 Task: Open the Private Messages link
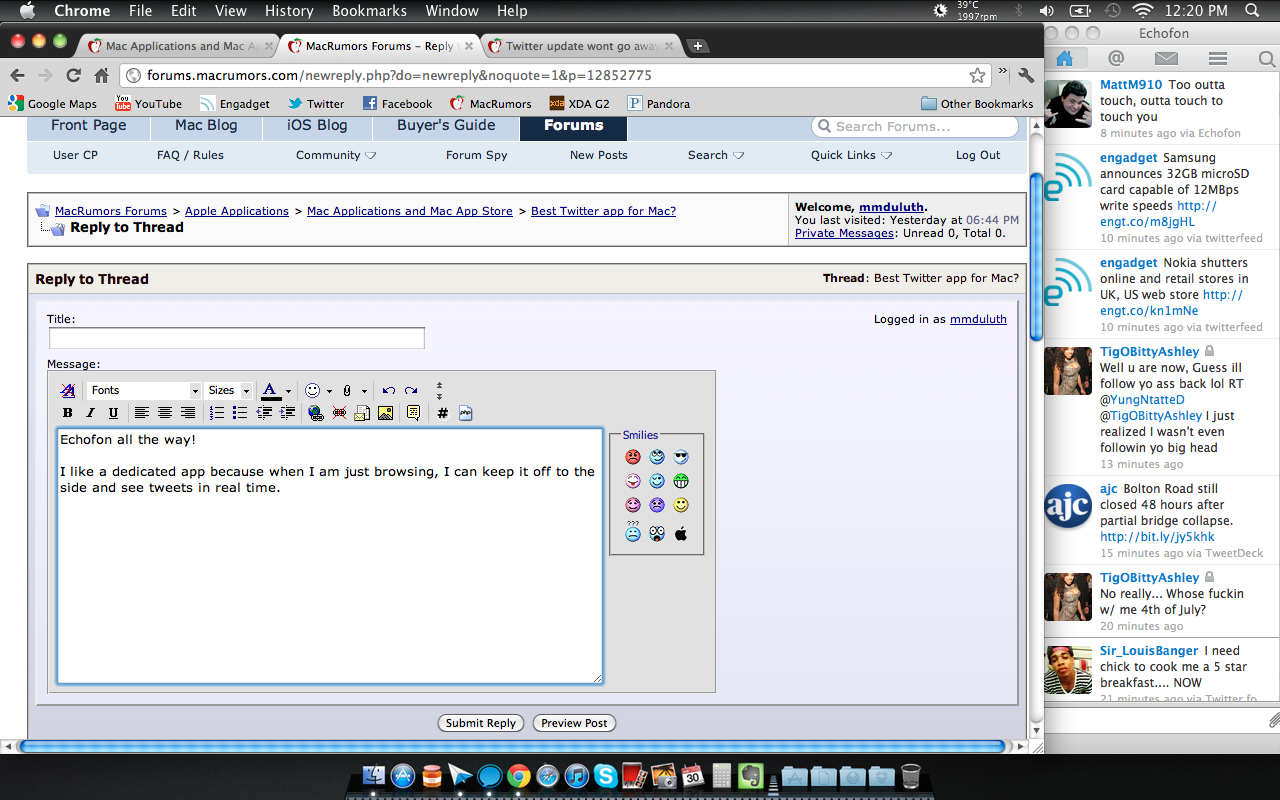coord(844,233)
